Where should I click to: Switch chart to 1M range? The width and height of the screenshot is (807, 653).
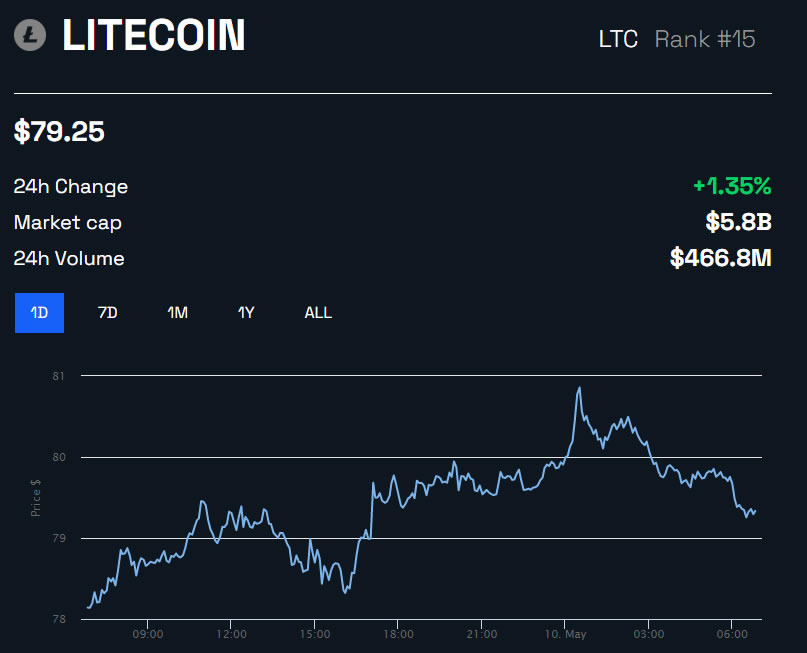tap(177, 313)
